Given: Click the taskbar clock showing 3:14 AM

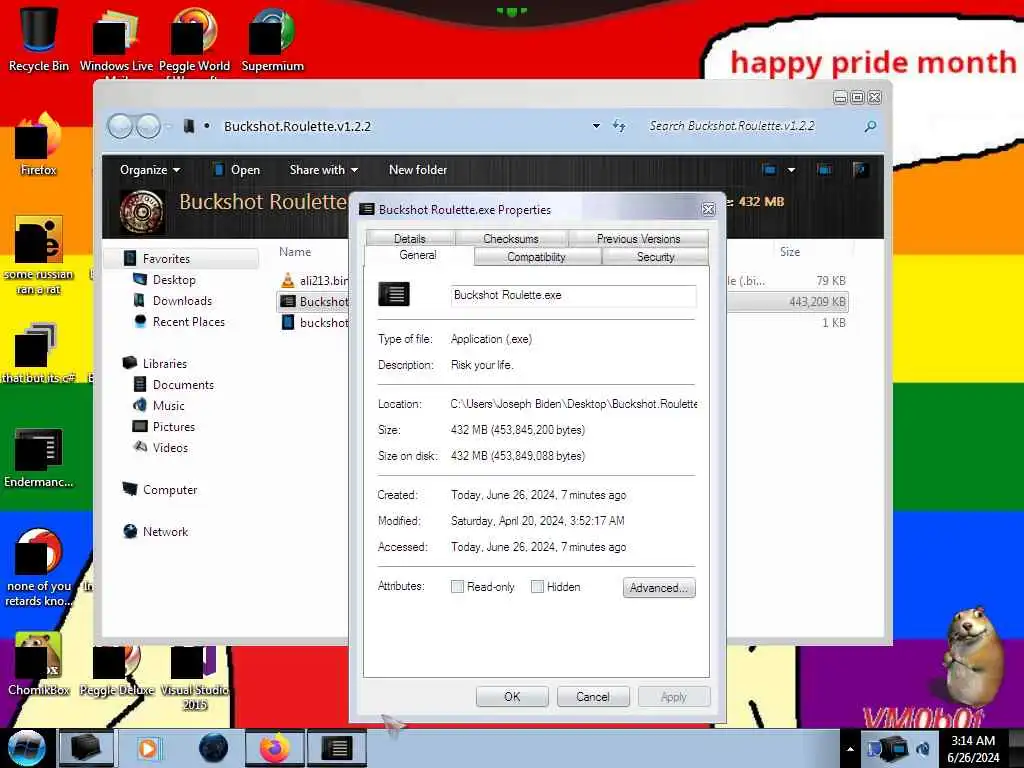Looking at the screenshot, I should (x=973, y=749).
